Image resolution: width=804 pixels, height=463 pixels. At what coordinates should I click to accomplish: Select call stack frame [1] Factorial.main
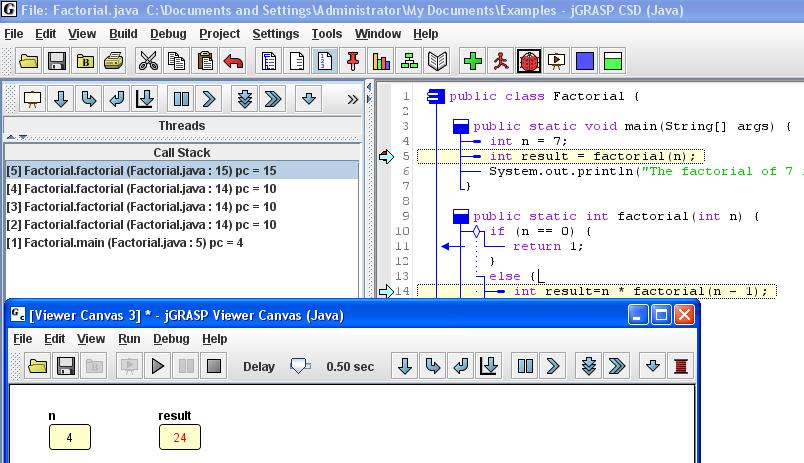coord(182,243)
